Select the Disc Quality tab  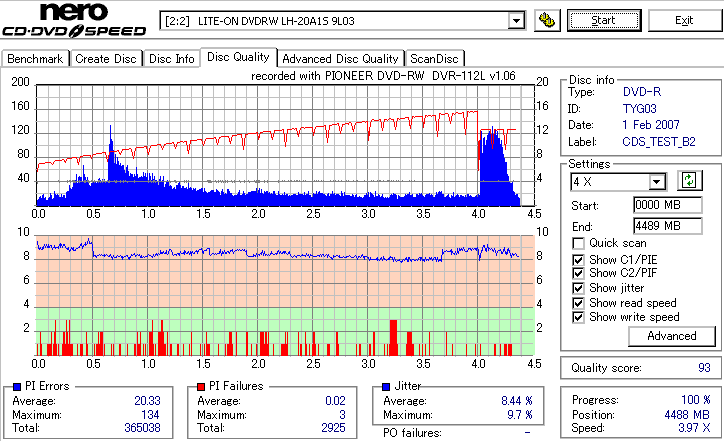point(238,57)
